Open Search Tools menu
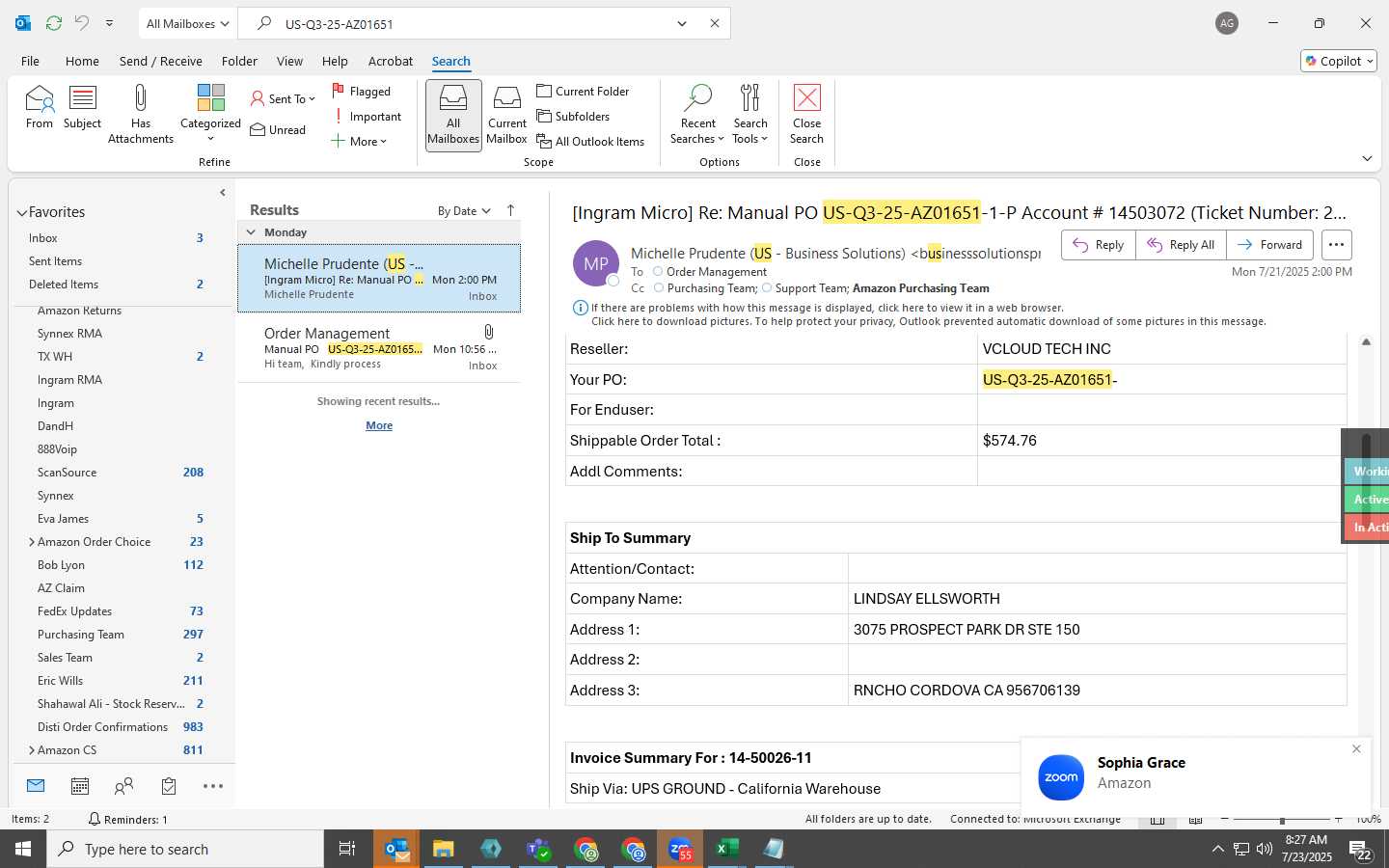The width and height of the screenshot is (1389, 868). [750, 114]
